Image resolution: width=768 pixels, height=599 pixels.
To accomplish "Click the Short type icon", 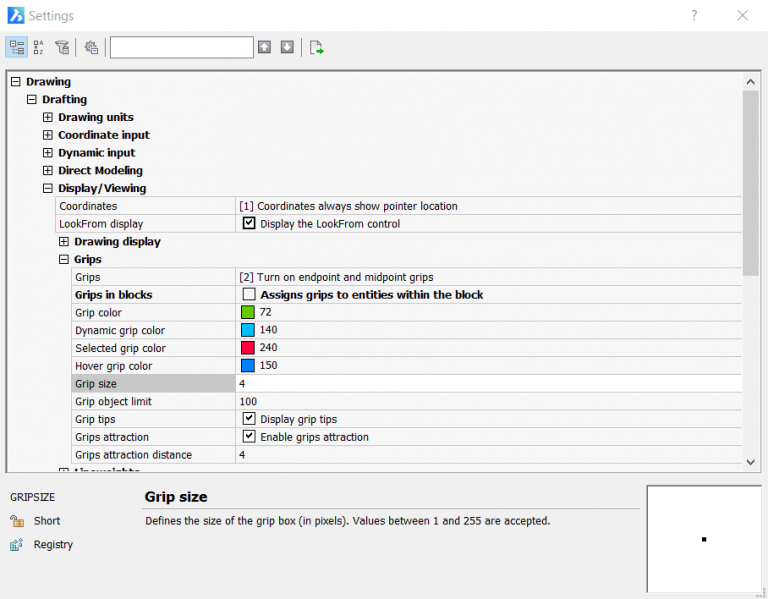I will [x=17, y=521].
